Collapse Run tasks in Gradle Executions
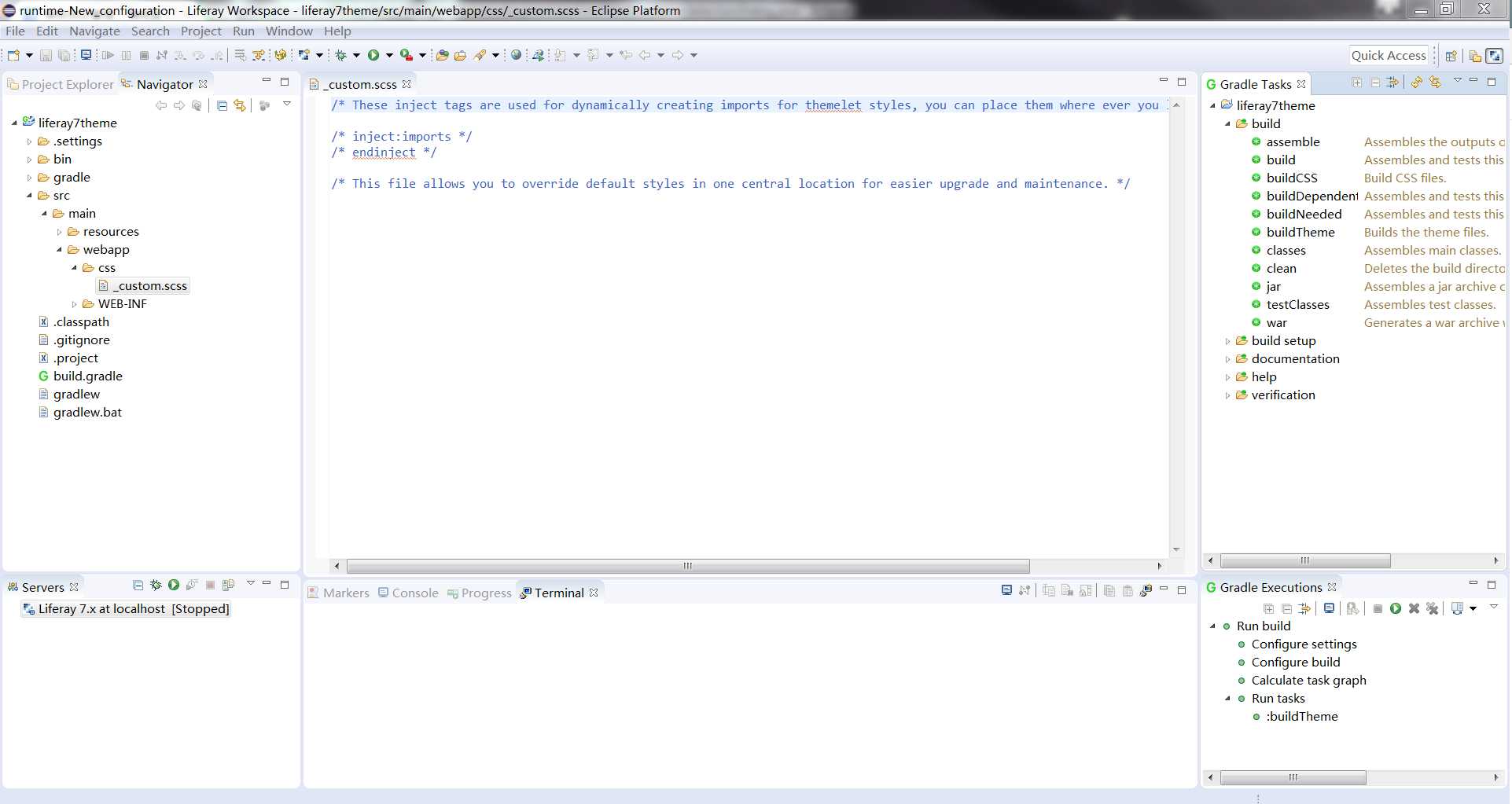Viewport: 1512px width, 804px height. (x=1227, y=699)
